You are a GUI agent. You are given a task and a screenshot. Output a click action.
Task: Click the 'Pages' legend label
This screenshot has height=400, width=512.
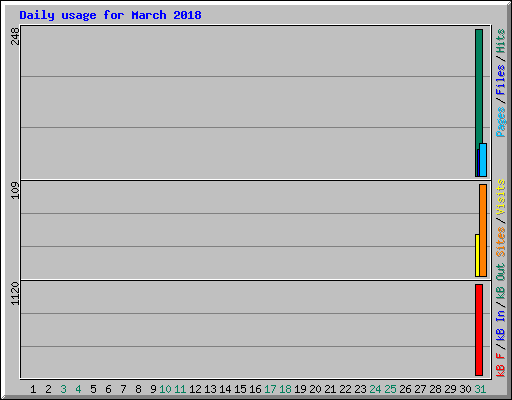pyautogui.click(x=501, y=122)
